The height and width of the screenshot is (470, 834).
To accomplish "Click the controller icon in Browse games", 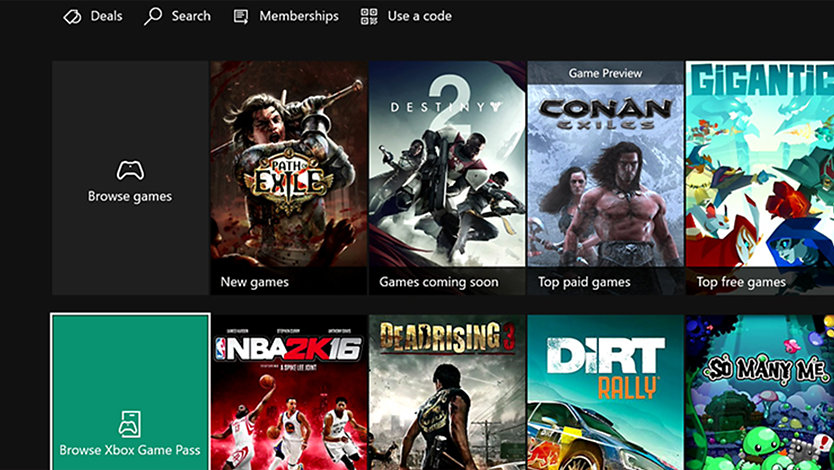I will [130, 170].
